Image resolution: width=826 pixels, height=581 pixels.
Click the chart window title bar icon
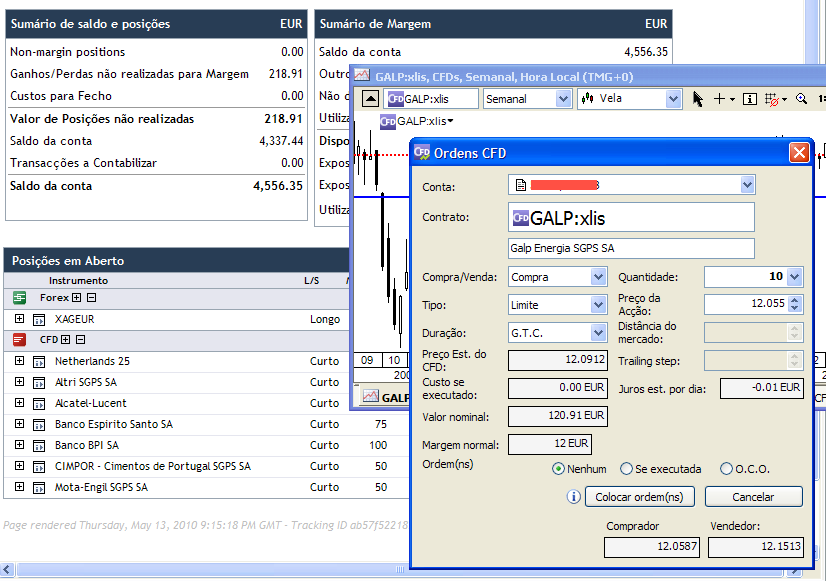pyautogui.click(x=362, y=76)
